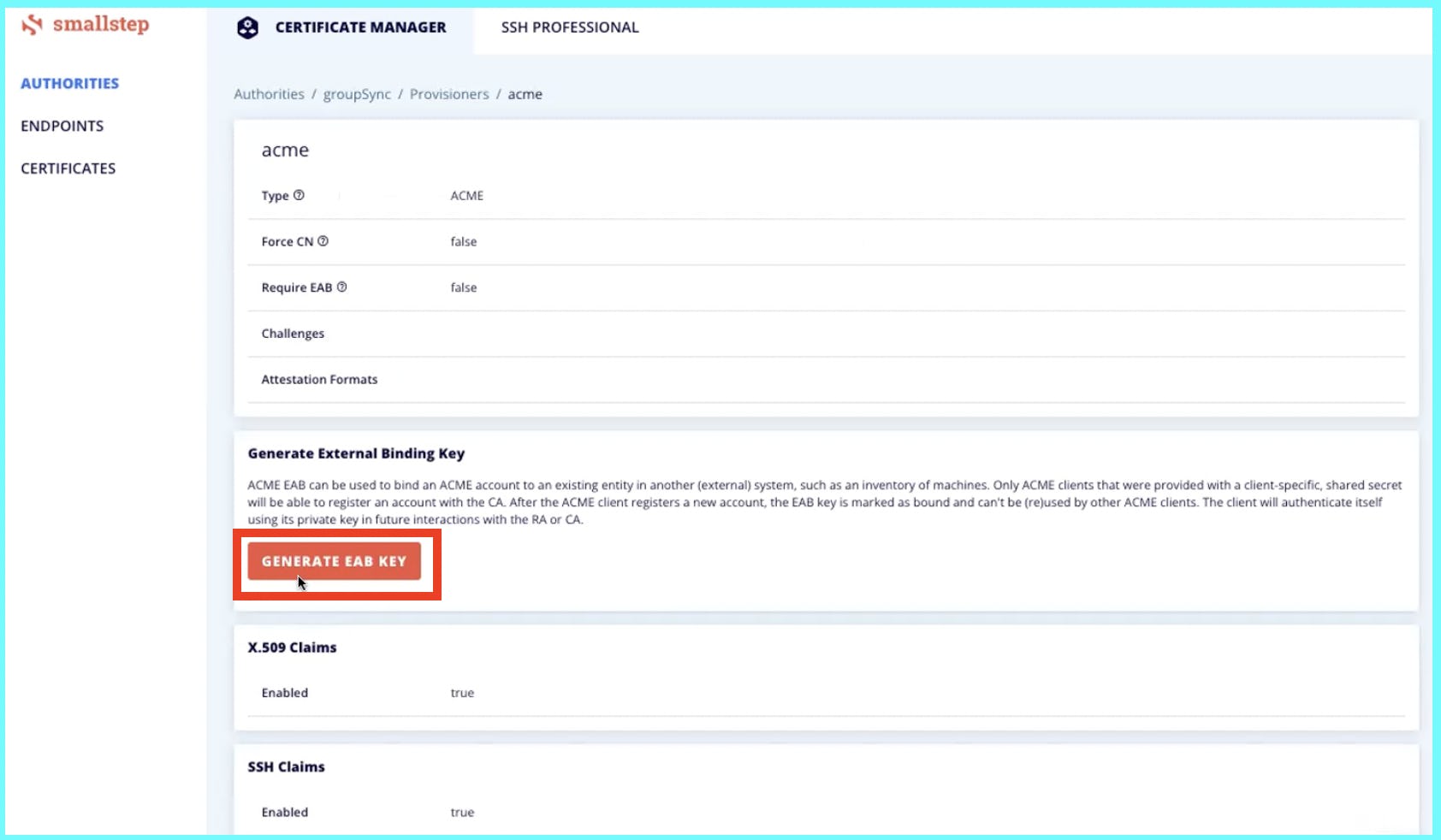
Task: Select Authorities in the left sidebar
Action: [x=69, y=83]
